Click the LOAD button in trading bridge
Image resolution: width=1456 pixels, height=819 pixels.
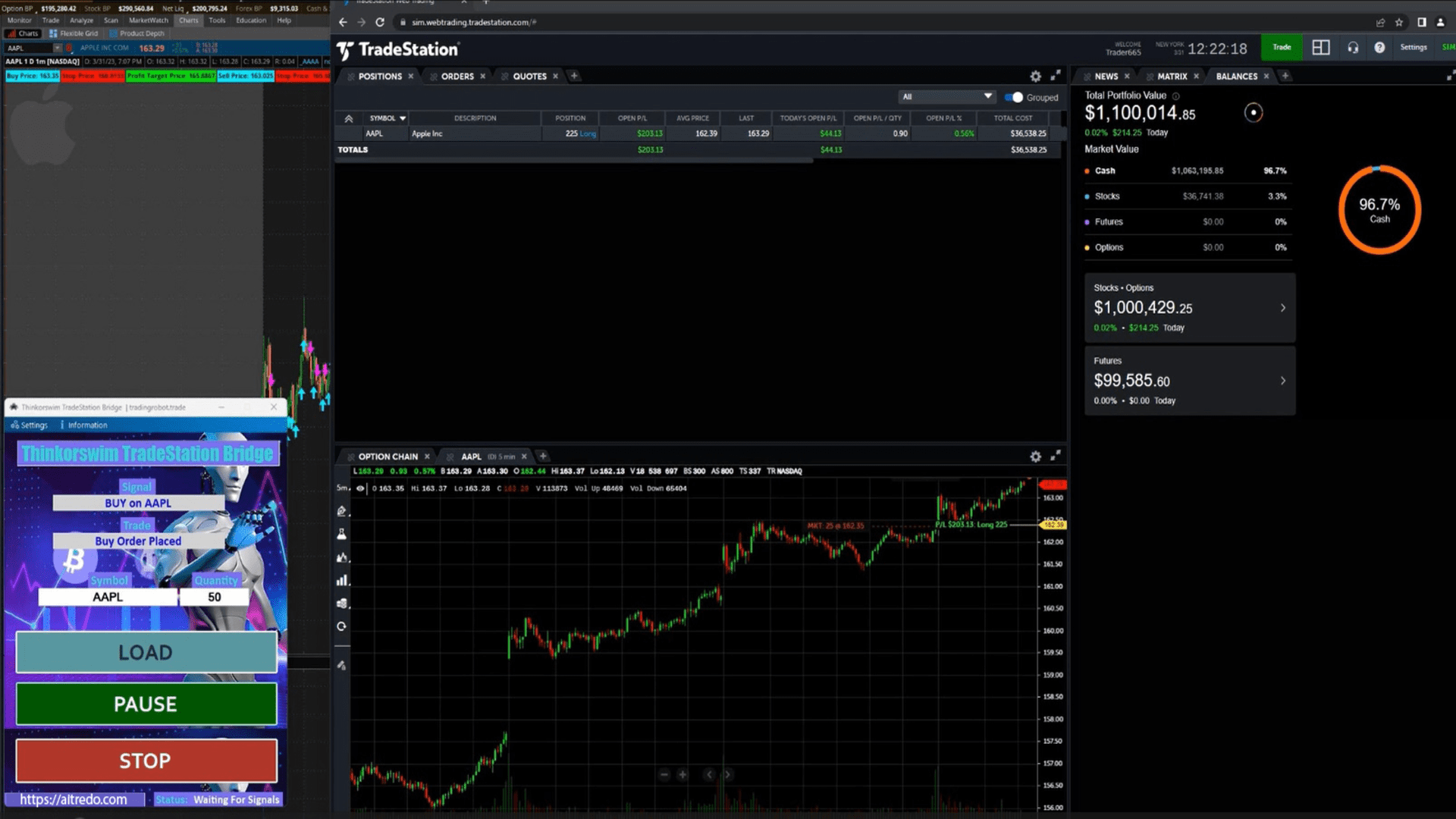point(145,652)
